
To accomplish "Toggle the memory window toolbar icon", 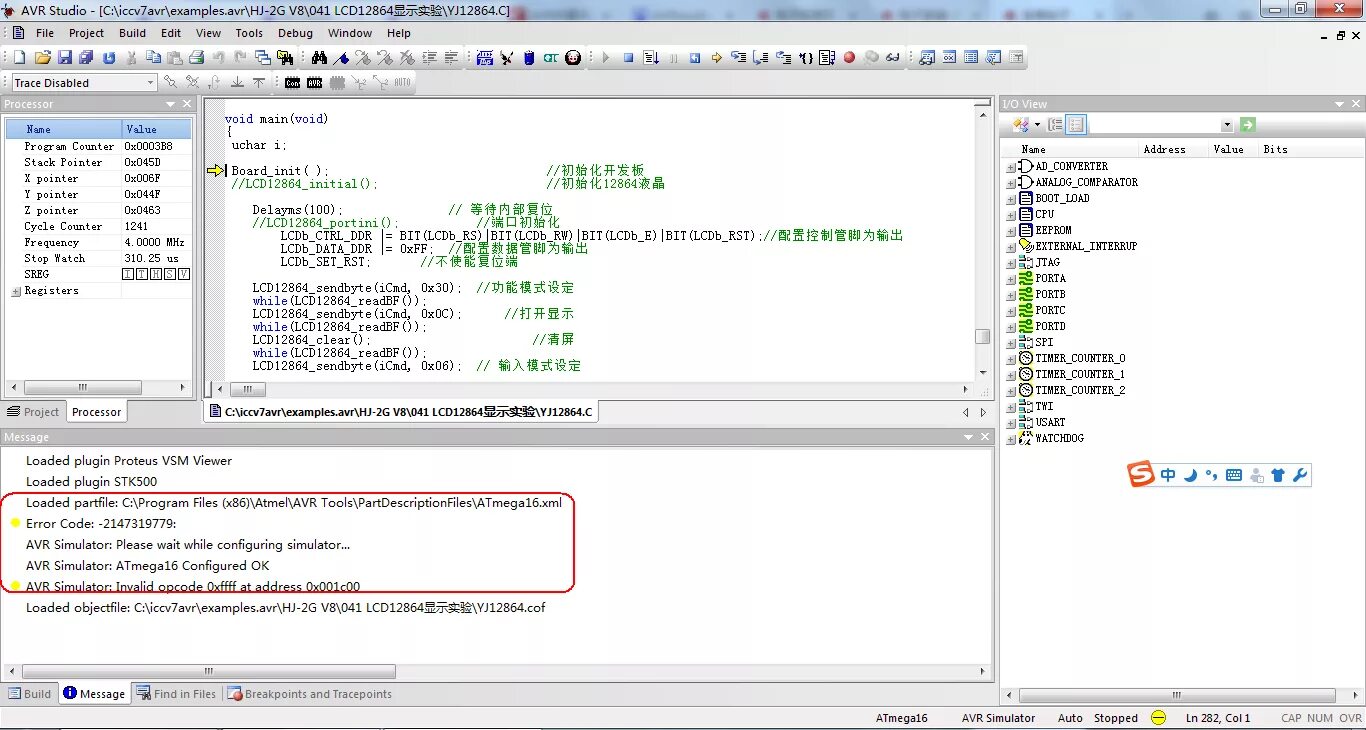I will pyautogui.click(x=970, y=57).
